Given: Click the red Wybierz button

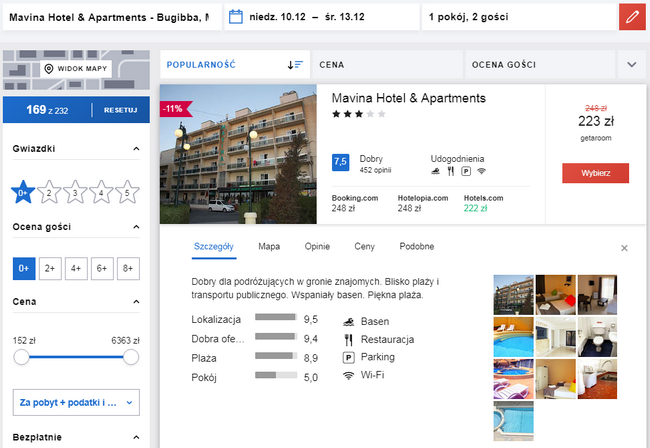Looking at the screenshot, I should (595, 173).
